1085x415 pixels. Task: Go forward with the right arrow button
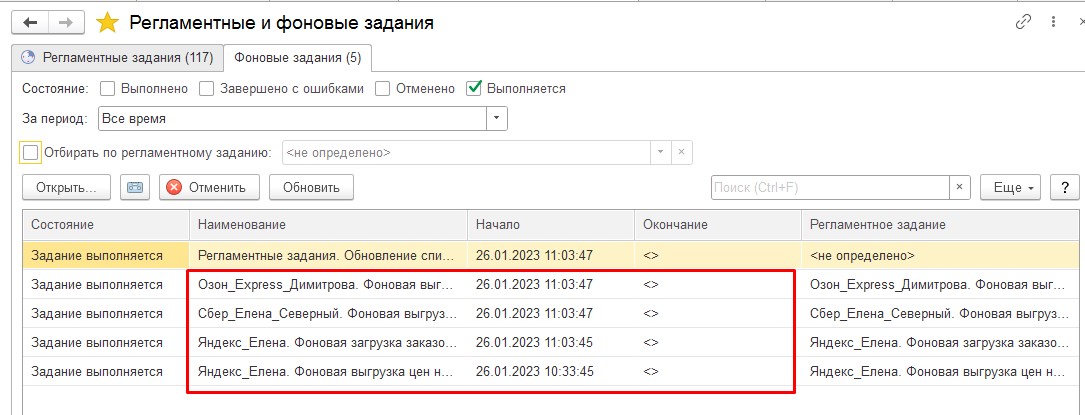click(x=66, y=23)
